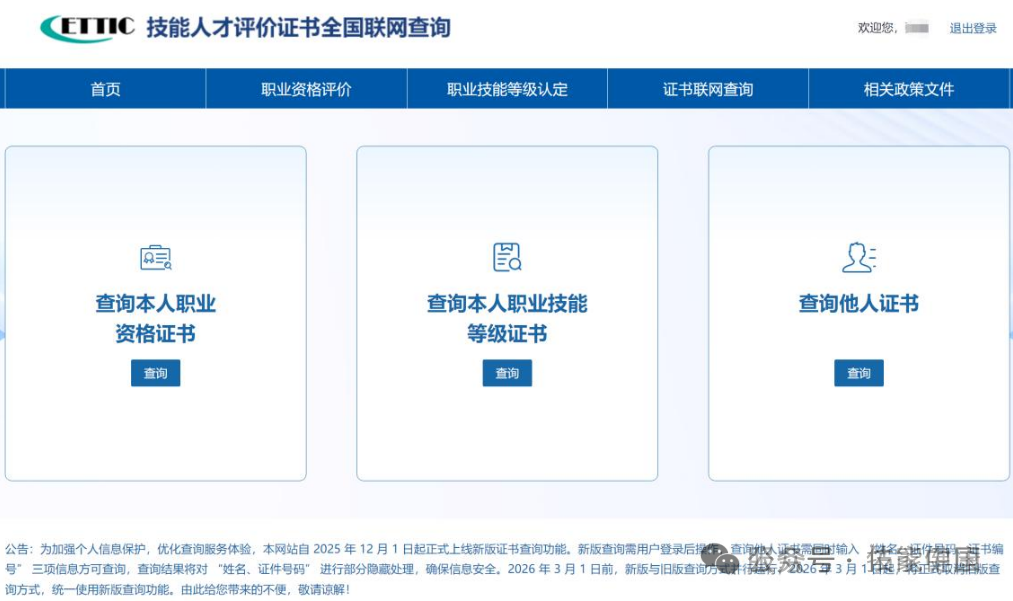Open the 职业资格评价 menu
The width and height of the screenshot is (1013, 601).
coord(305,89)
